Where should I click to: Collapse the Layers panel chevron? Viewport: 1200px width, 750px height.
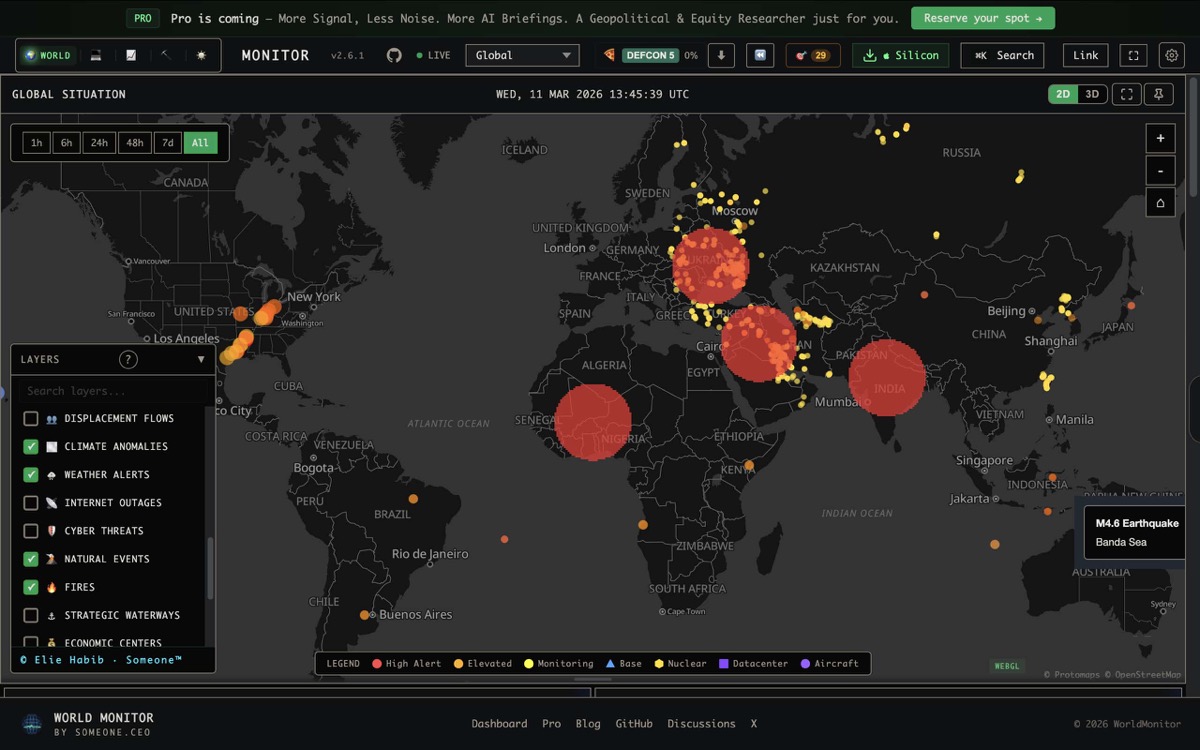[x=201, y=359]
